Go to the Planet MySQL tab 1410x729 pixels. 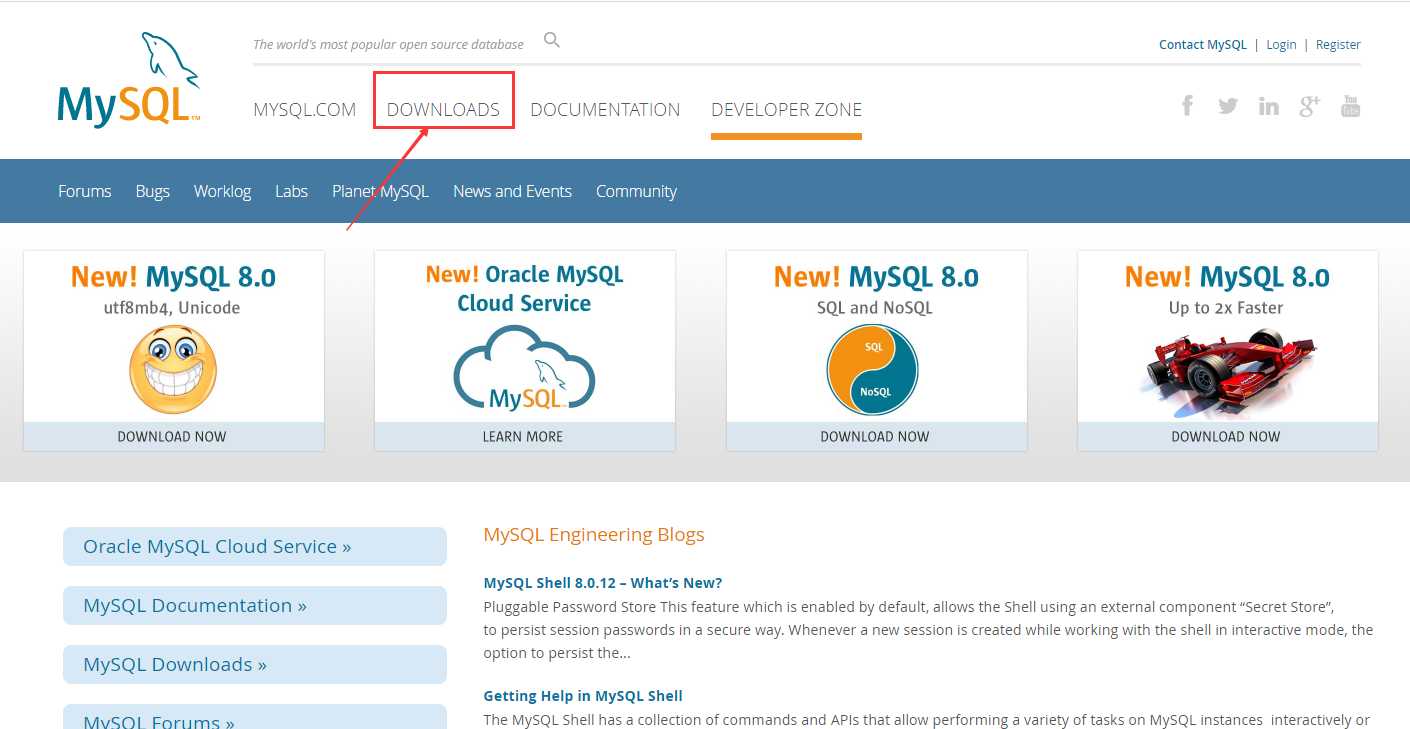click(380, 191)
